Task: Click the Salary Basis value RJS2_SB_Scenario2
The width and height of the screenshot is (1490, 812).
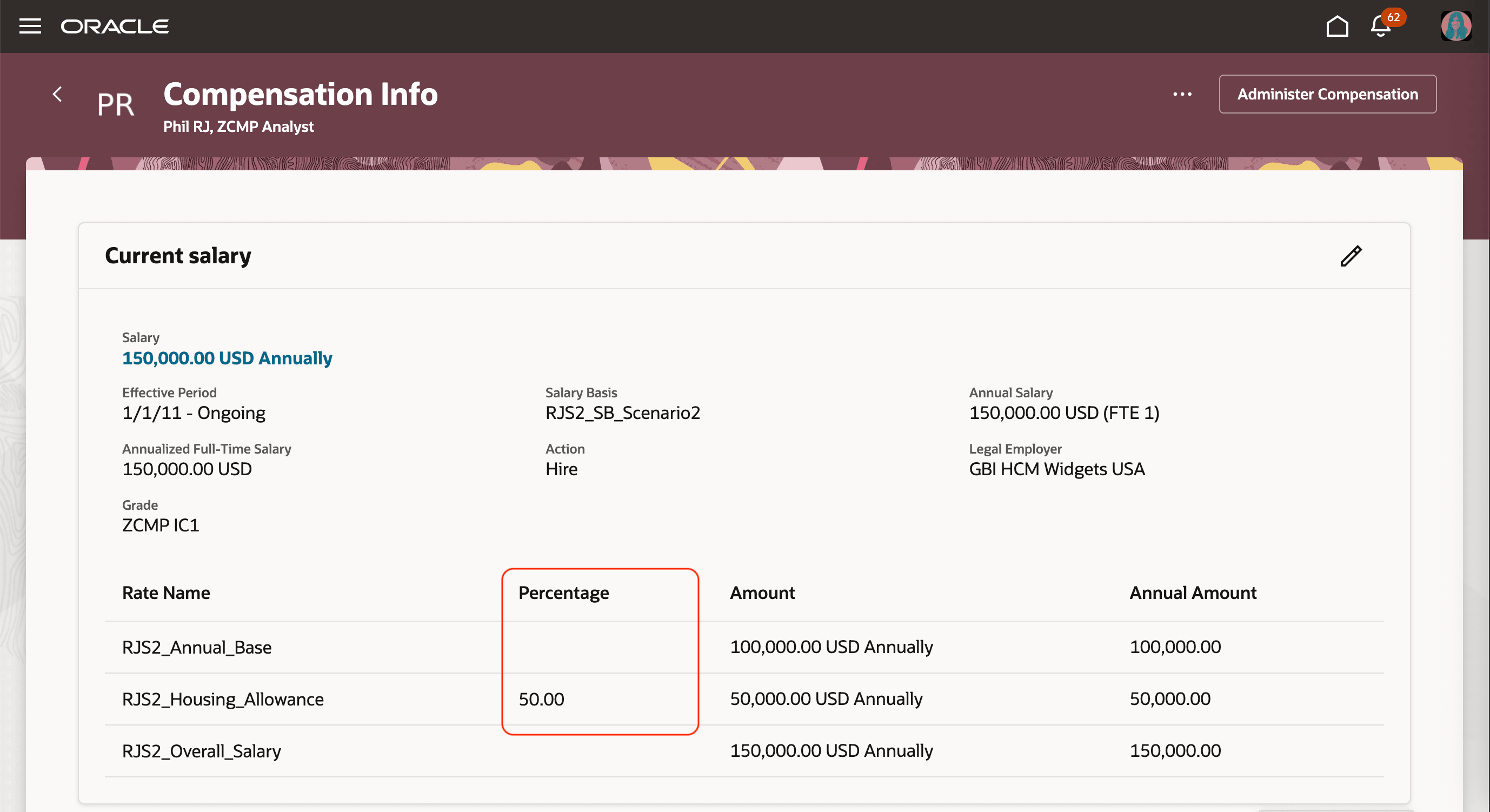Action: (x=622, y=412)
